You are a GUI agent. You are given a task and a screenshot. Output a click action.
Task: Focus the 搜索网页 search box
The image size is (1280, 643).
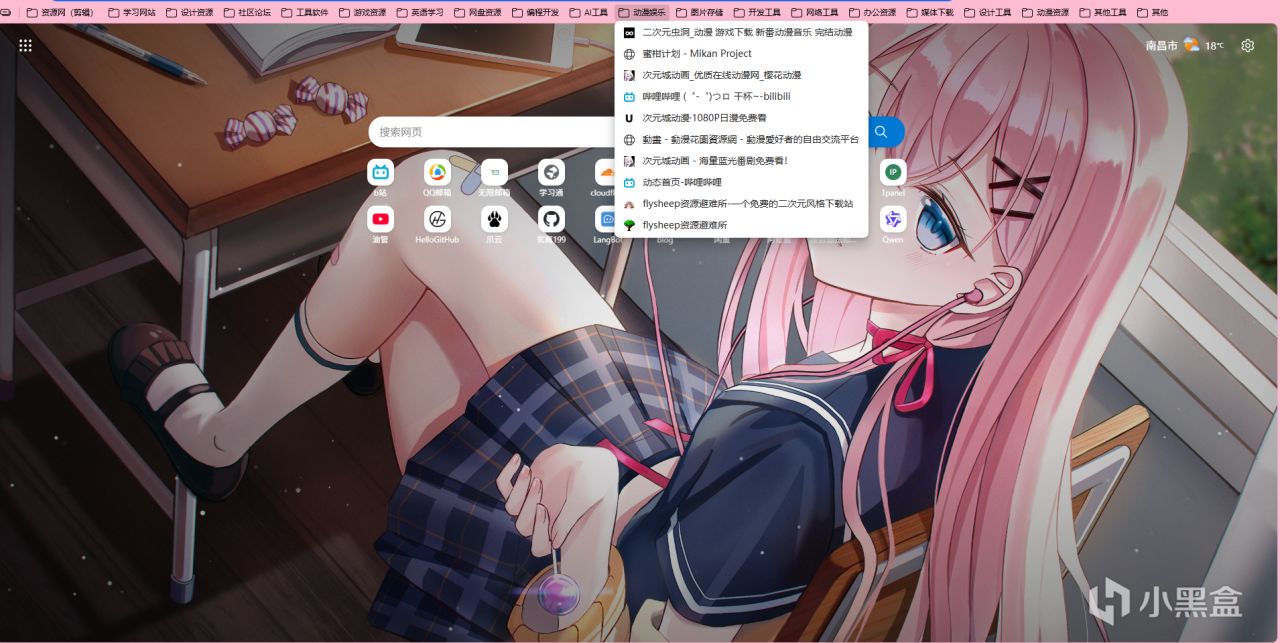pos(492,132)
